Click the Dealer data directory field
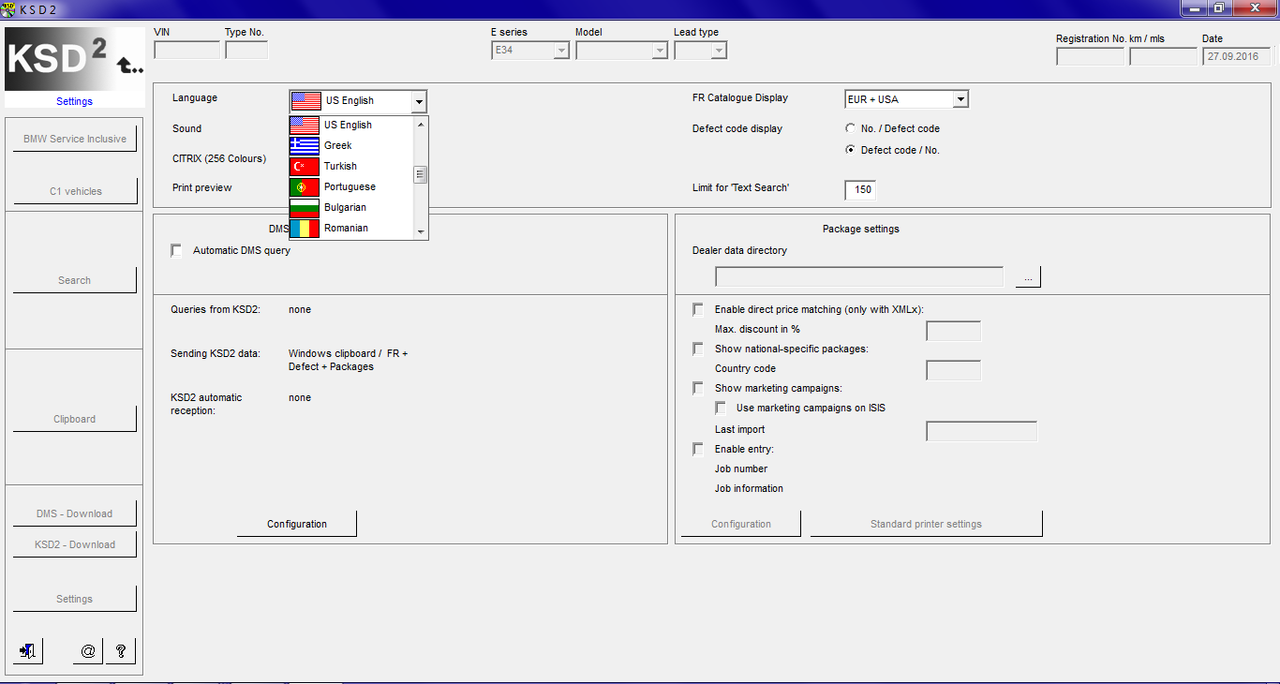The image size is (1280, 684). pyautogui.click(x=859, y=277)
